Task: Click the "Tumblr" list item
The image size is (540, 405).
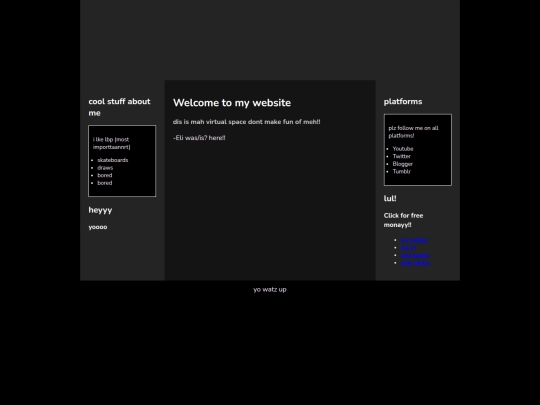Action: pos(402,172)
